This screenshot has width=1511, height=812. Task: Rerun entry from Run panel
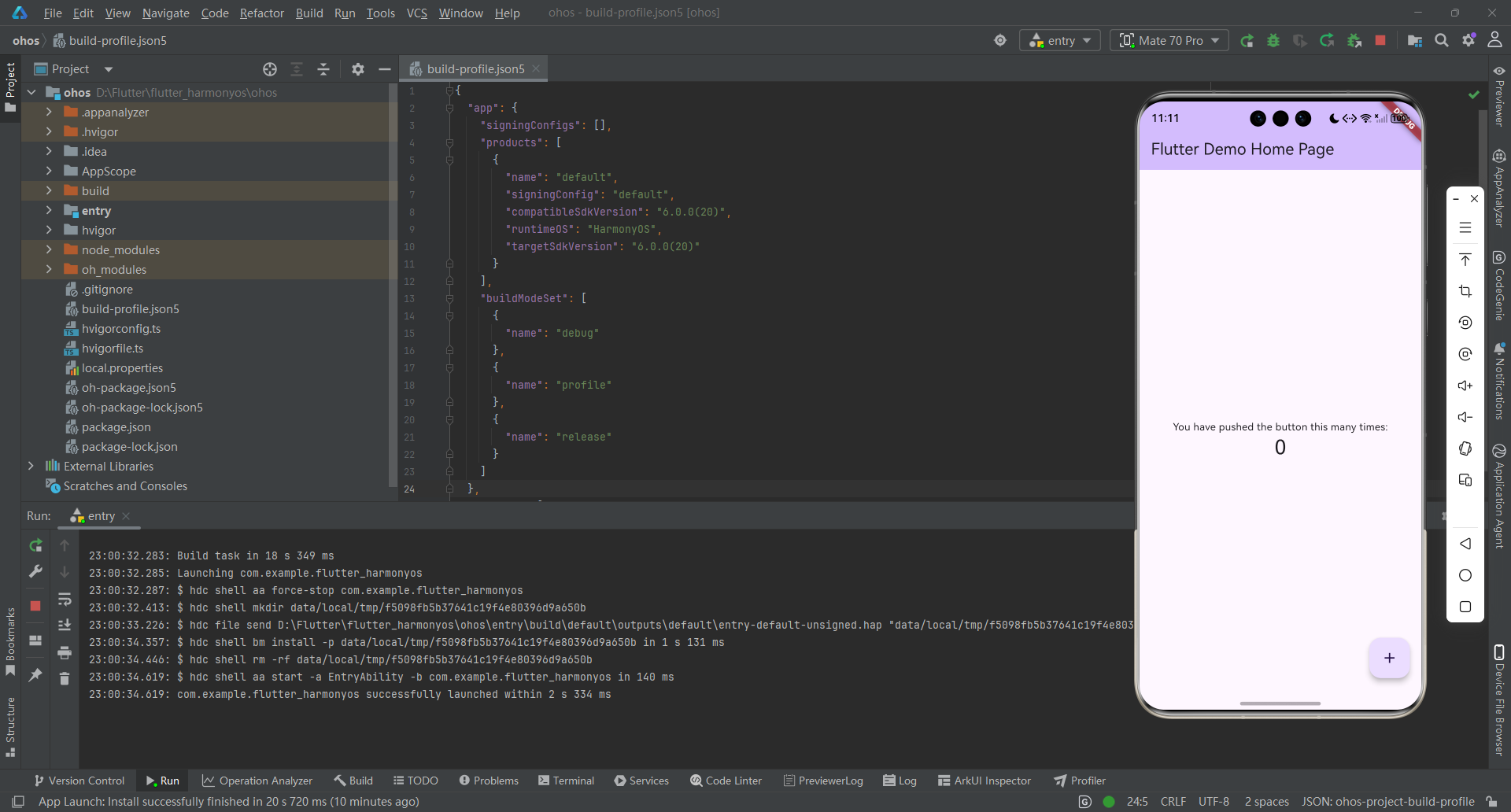click(35, 545)
